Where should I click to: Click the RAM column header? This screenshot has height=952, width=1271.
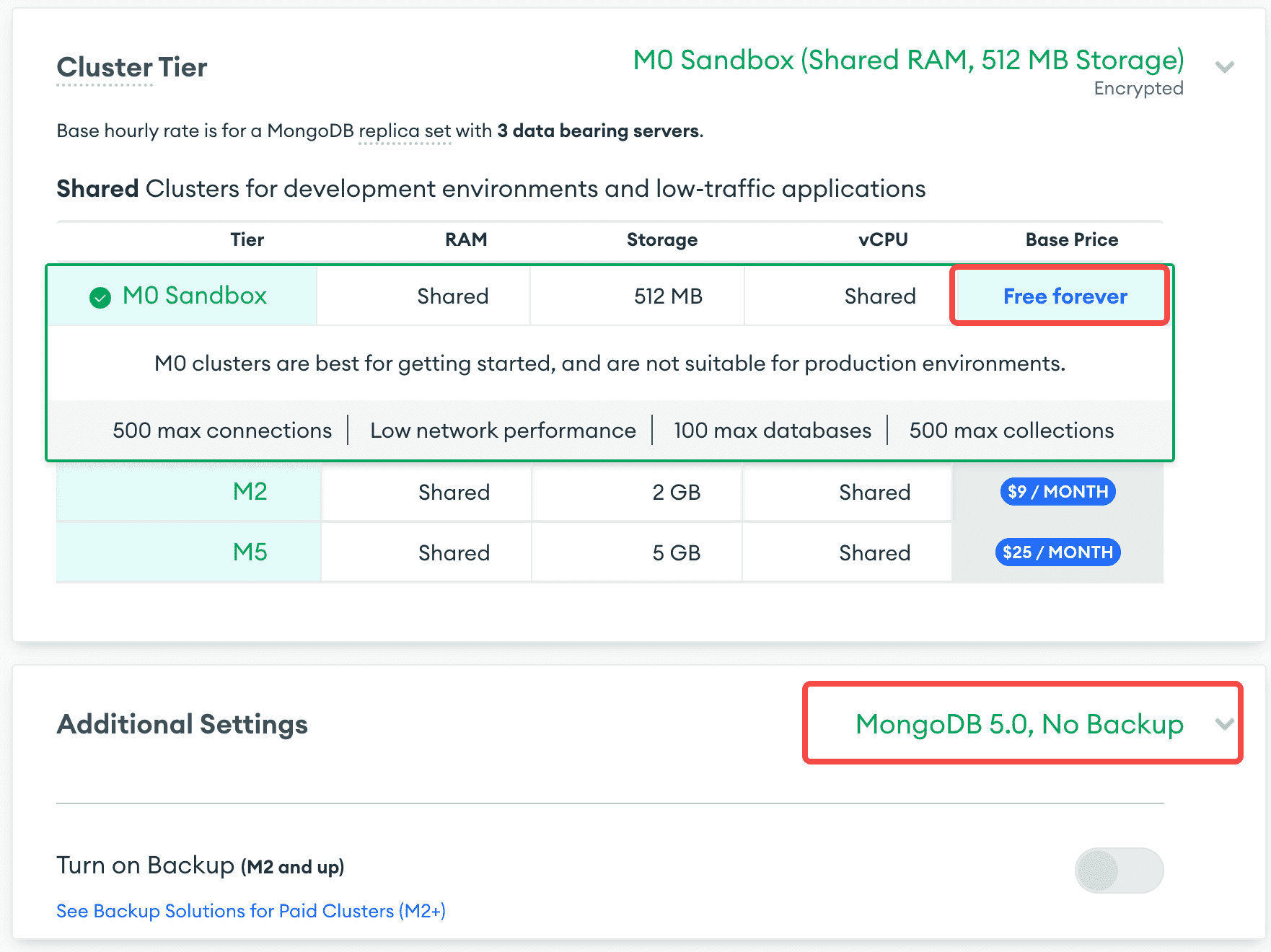pyautogui.click(x=466, y=239)
